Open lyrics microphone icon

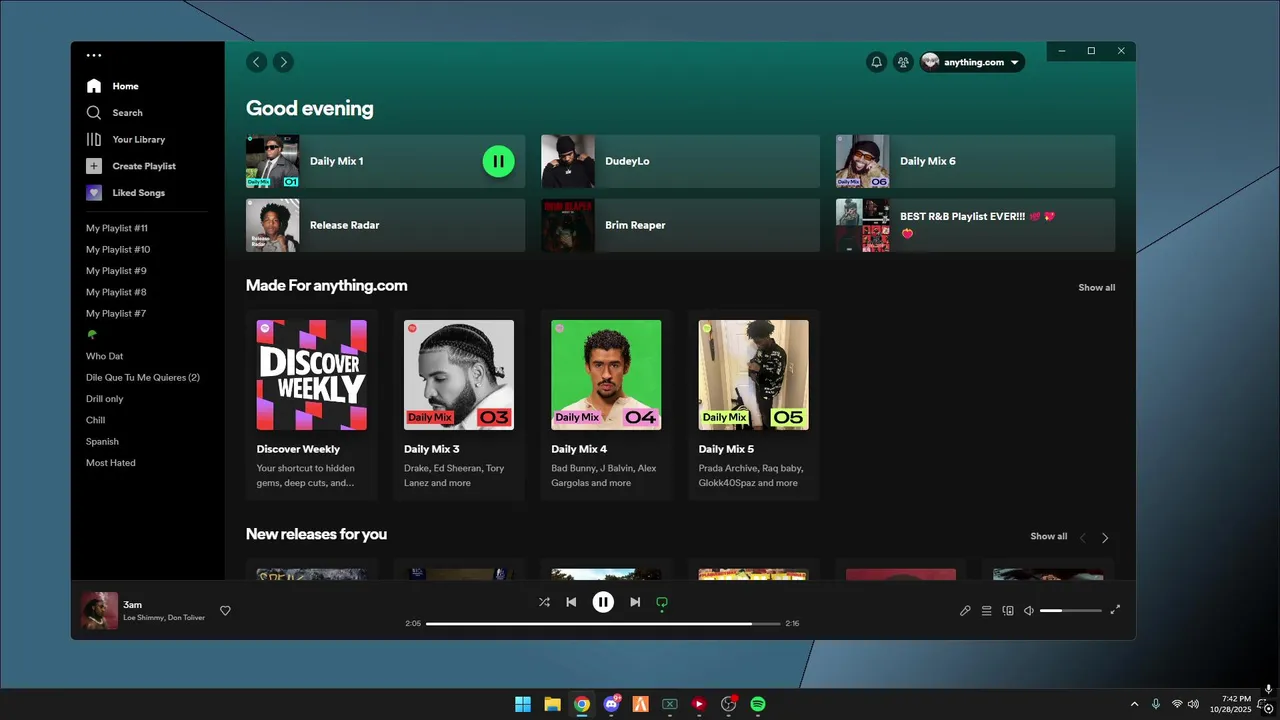(x=965, y=611)
